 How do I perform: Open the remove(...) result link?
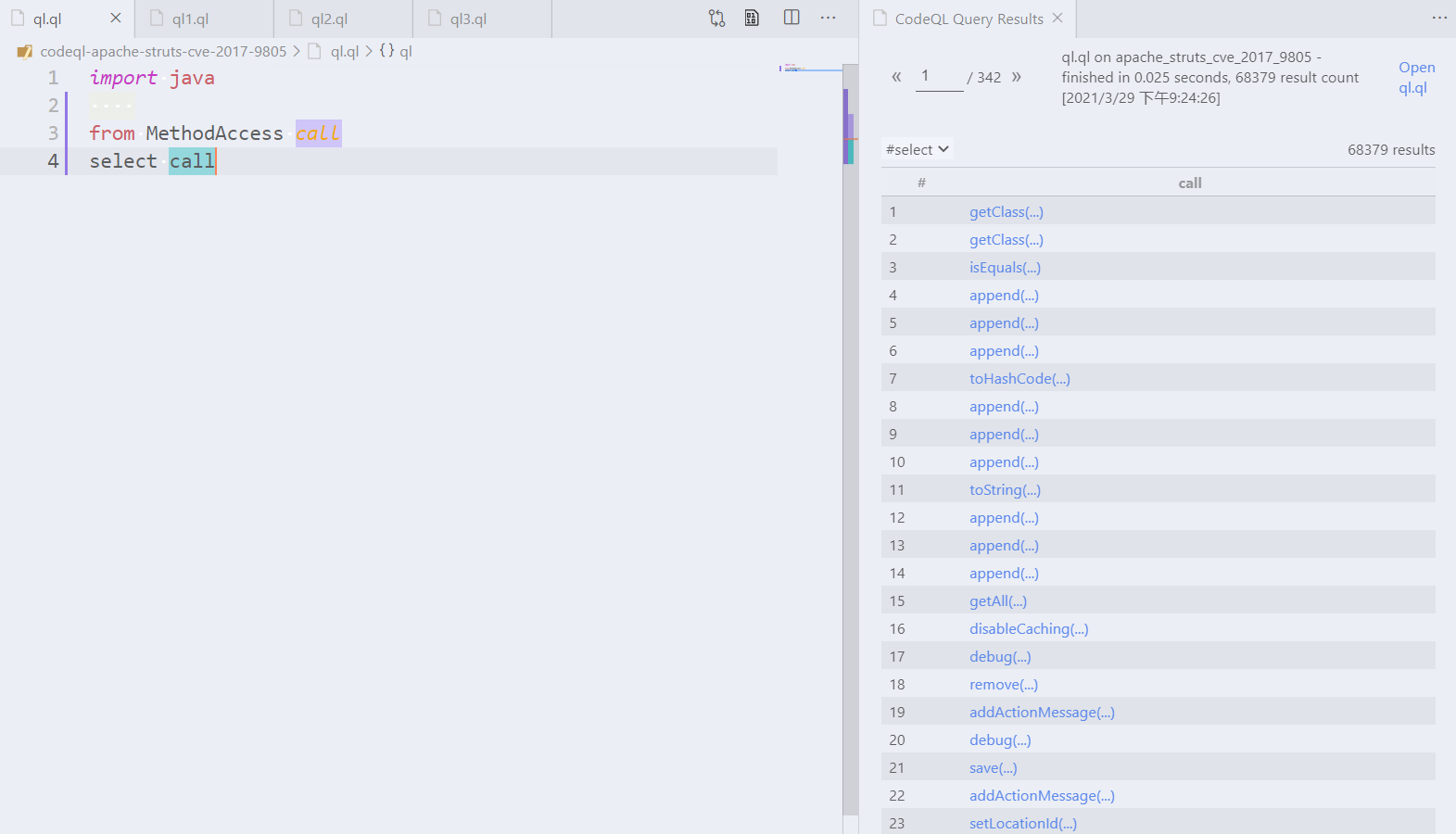[x=1004, y=685]
